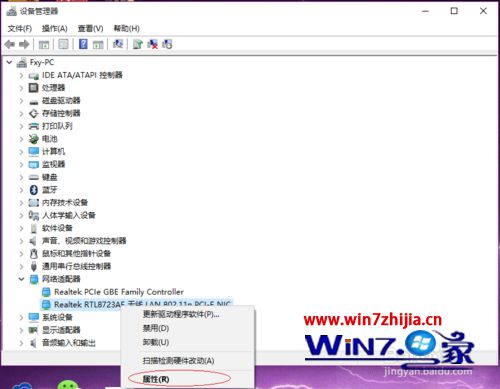Select the 打印队列 label text
This screenshot has height=389, width=500.
click(57, 126)
